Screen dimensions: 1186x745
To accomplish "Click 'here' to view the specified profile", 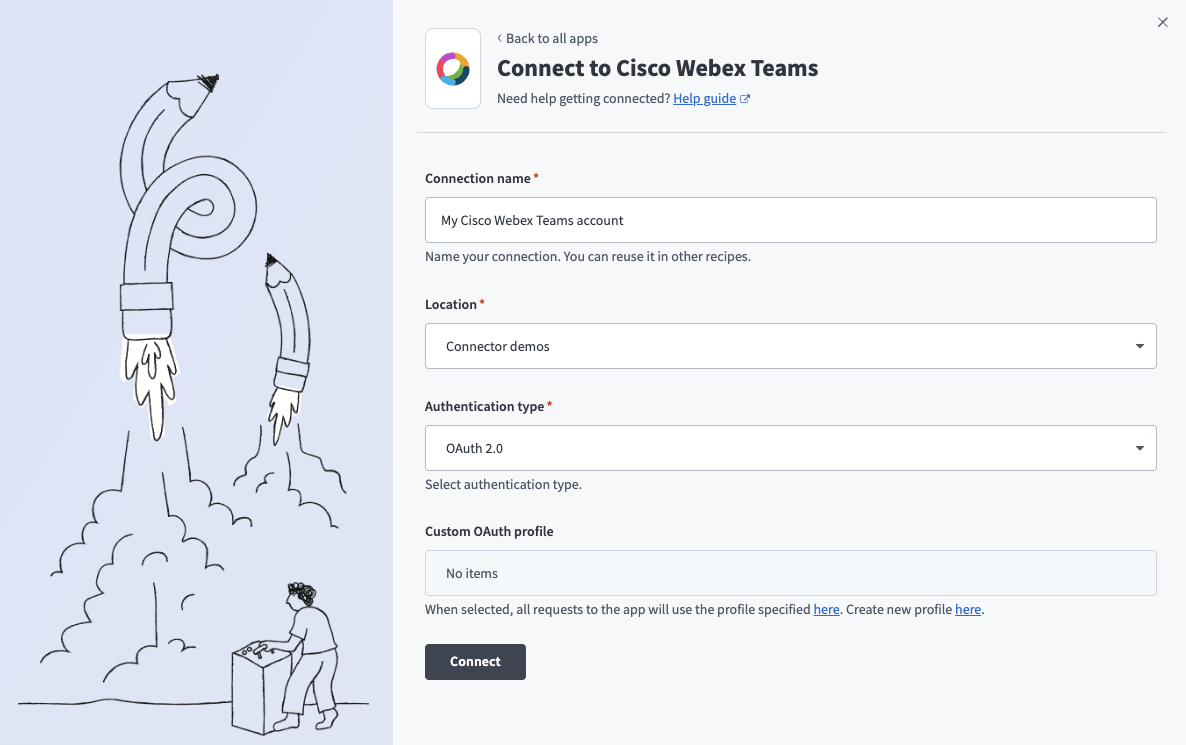I will coord(826,609).
